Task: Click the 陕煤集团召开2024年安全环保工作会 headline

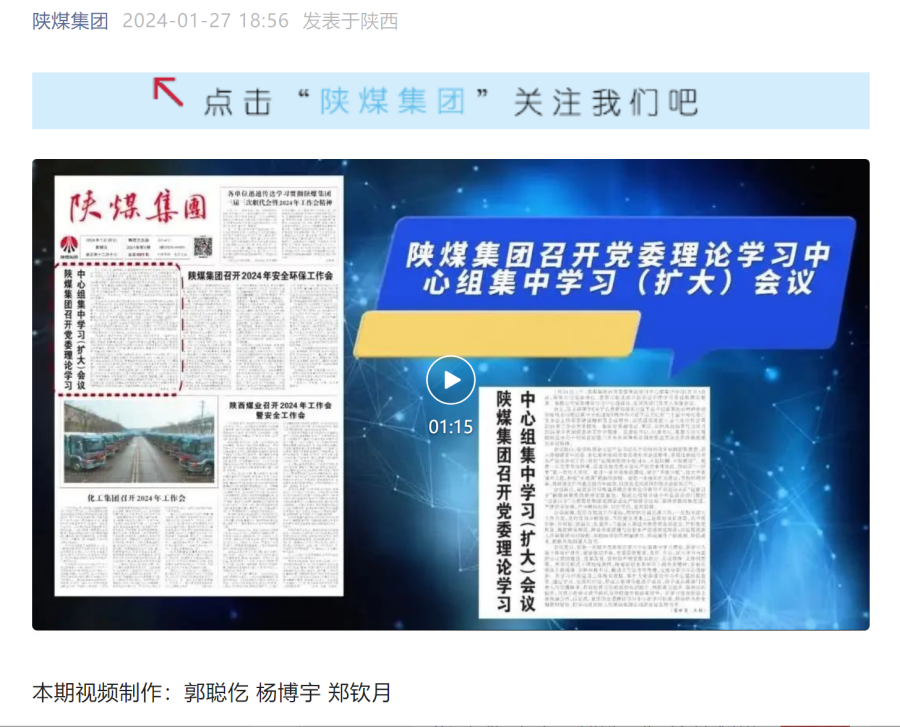Action: coord(260,275)
